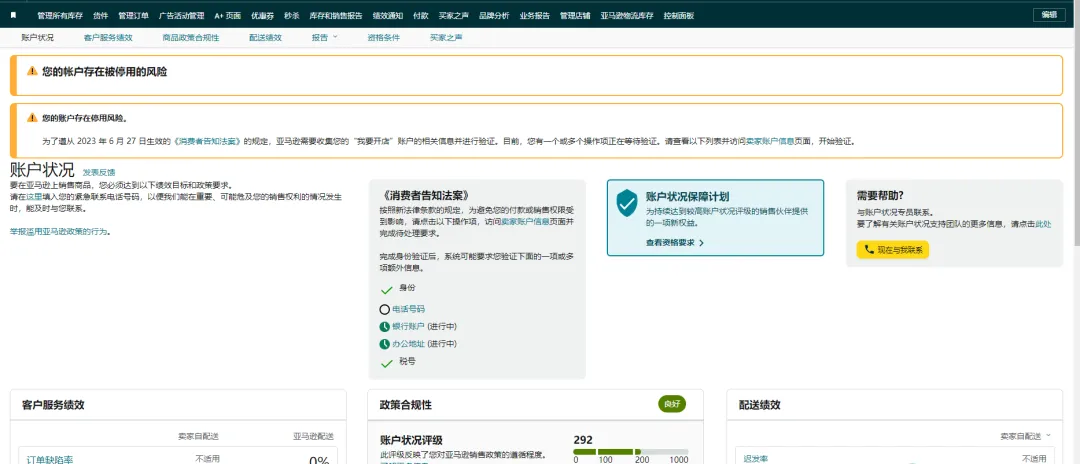Screen dimensions: 1080x464
Task: Click 举报滥用亚马逊政策的行为 link
Action: (x=60, y=231)
